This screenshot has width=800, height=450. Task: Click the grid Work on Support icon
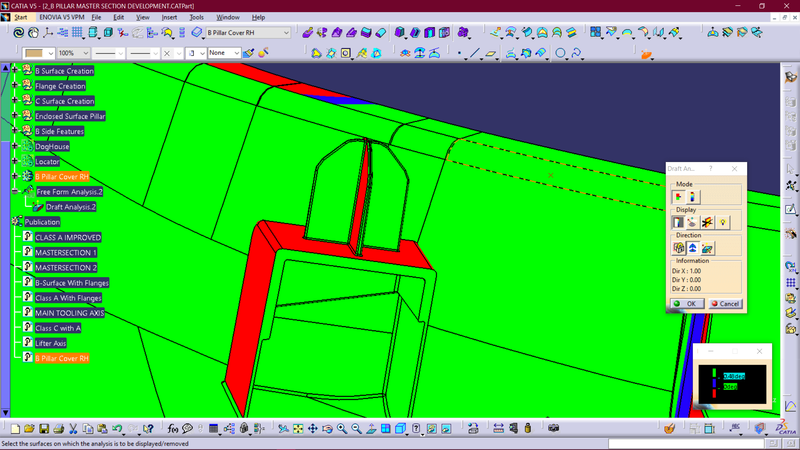[77, 33]
